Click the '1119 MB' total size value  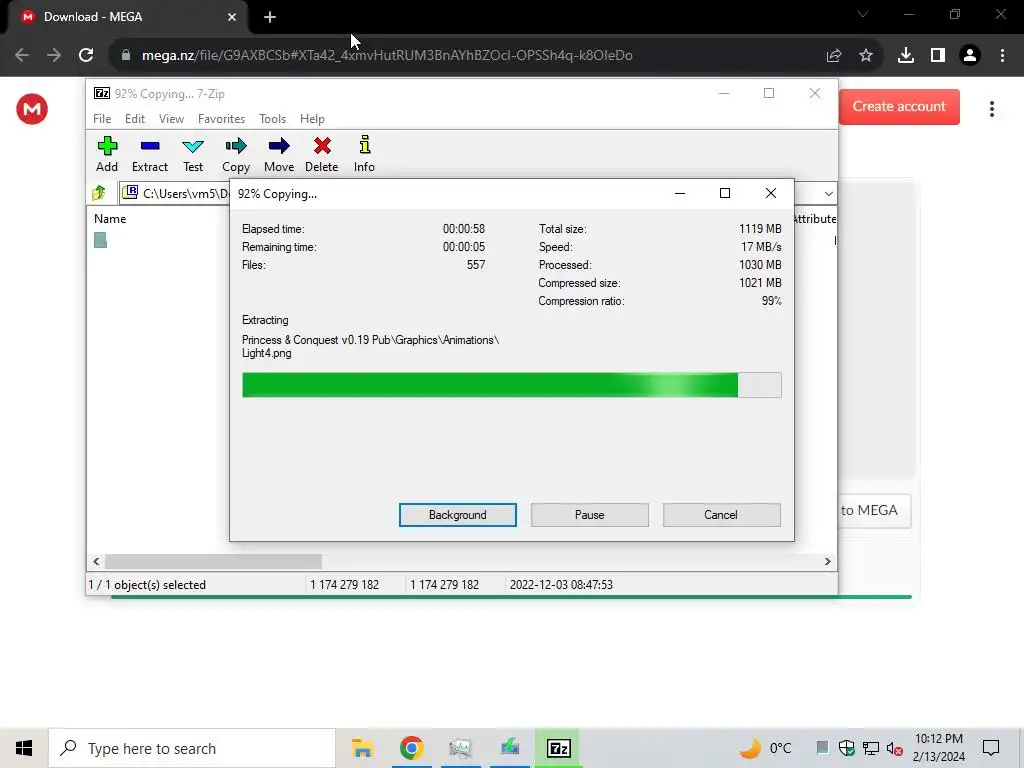760,229
